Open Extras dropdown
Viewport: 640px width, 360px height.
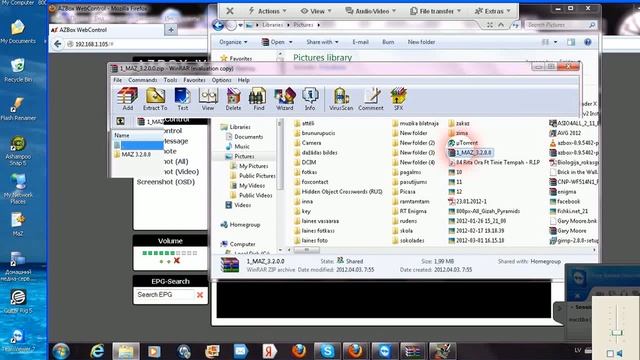coord(493,11)
